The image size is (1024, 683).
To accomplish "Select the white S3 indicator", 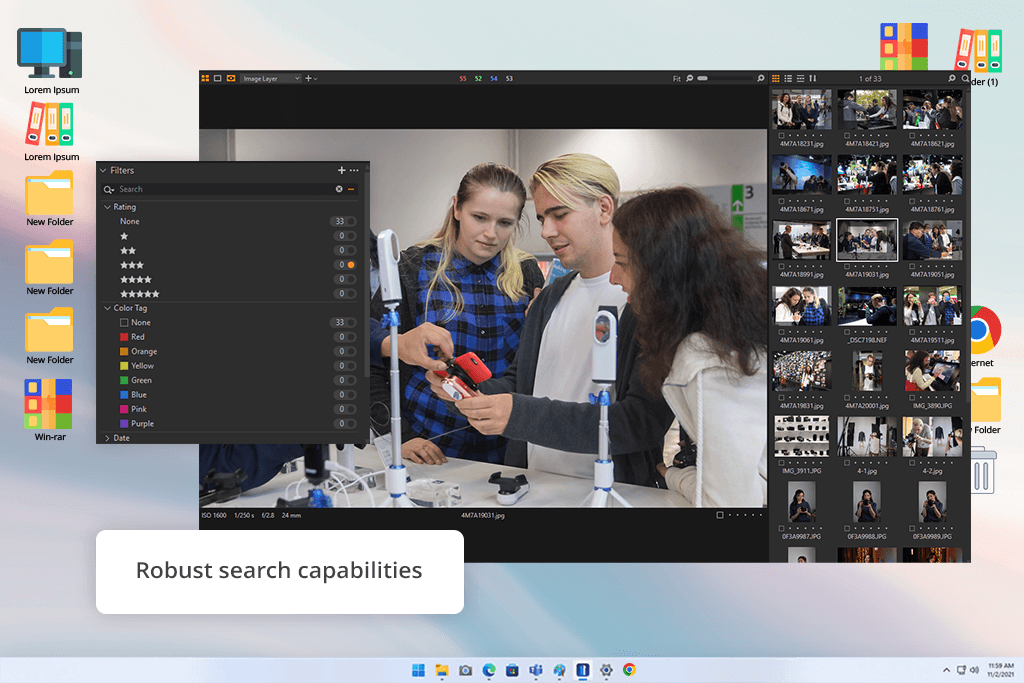I will 509,78.
